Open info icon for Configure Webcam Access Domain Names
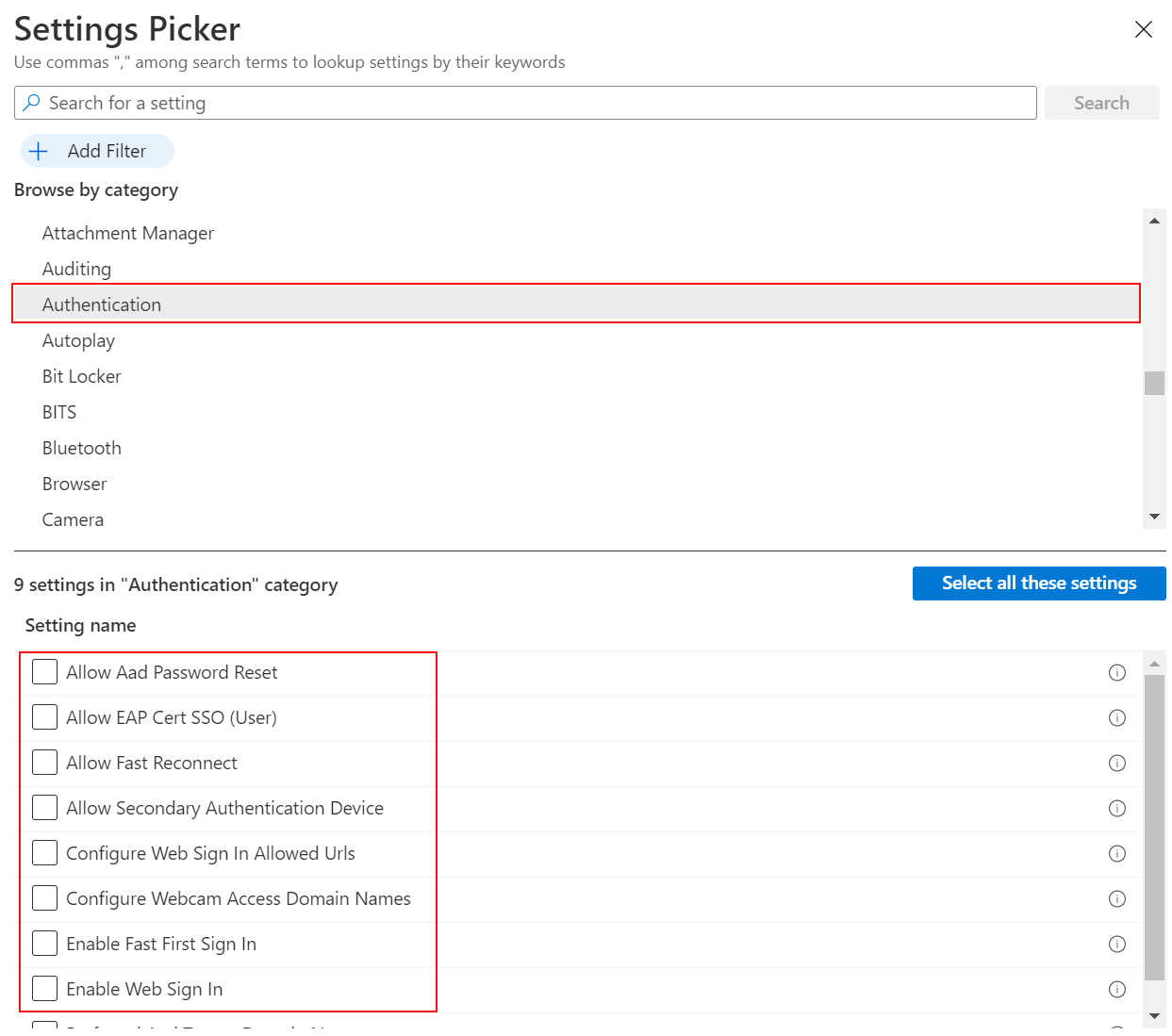Image resolution: width=1172 pixels, height=1036 pixels. pyautogui.click(x=1117, y=898)
